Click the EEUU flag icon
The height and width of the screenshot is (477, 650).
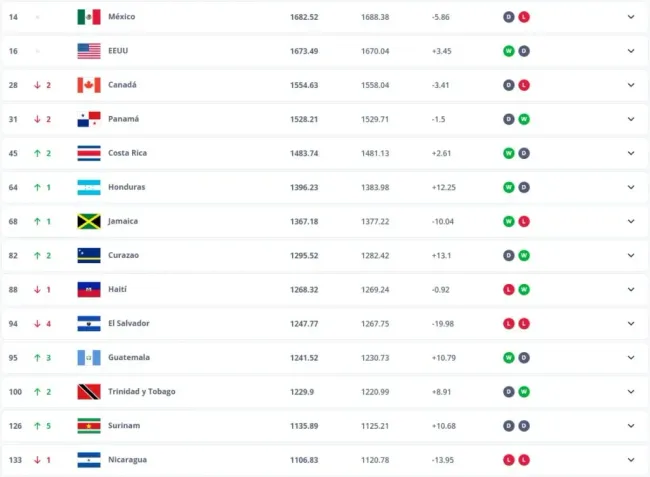(89, 51)
